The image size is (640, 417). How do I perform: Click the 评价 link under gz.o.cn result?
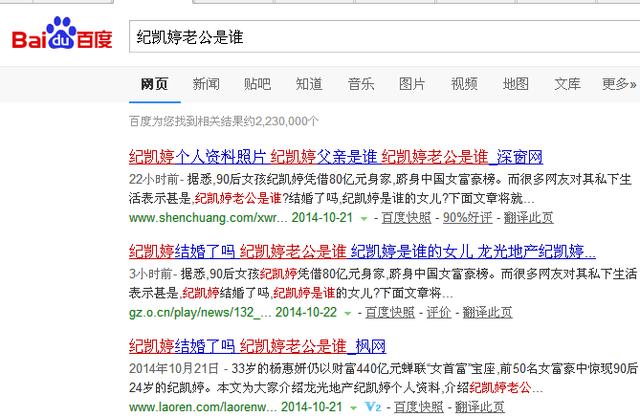click(x=439, y=313)
